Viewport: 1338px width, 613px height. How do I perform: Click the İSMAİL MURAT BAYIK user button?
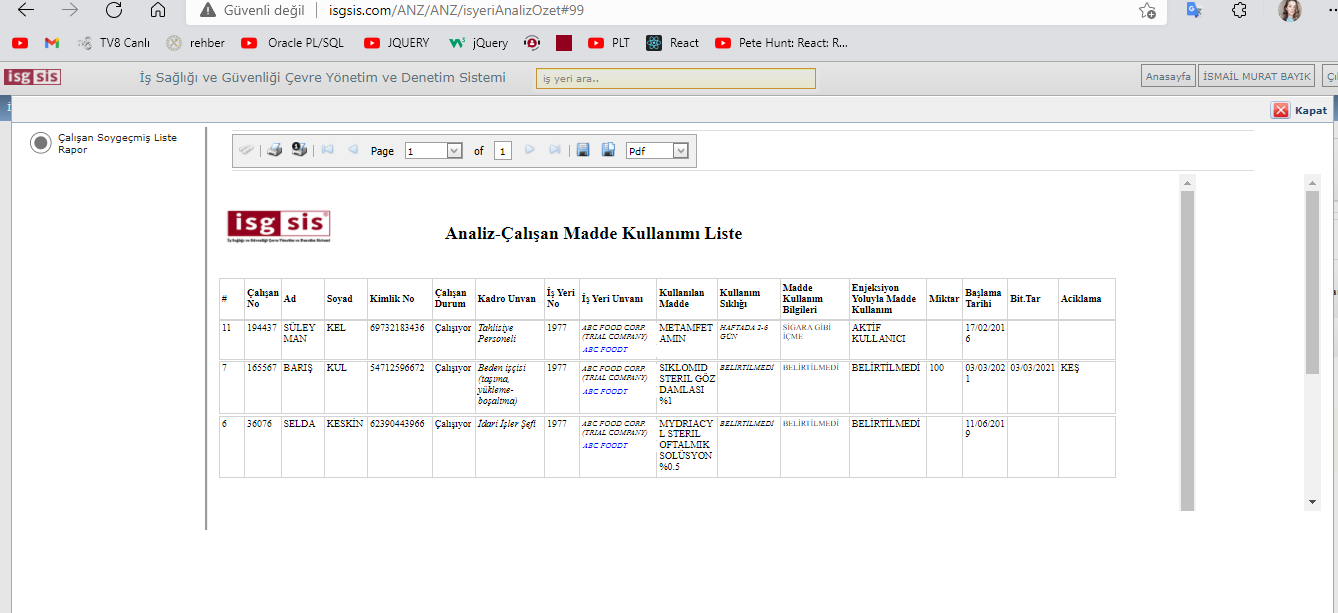(1258, 77)
